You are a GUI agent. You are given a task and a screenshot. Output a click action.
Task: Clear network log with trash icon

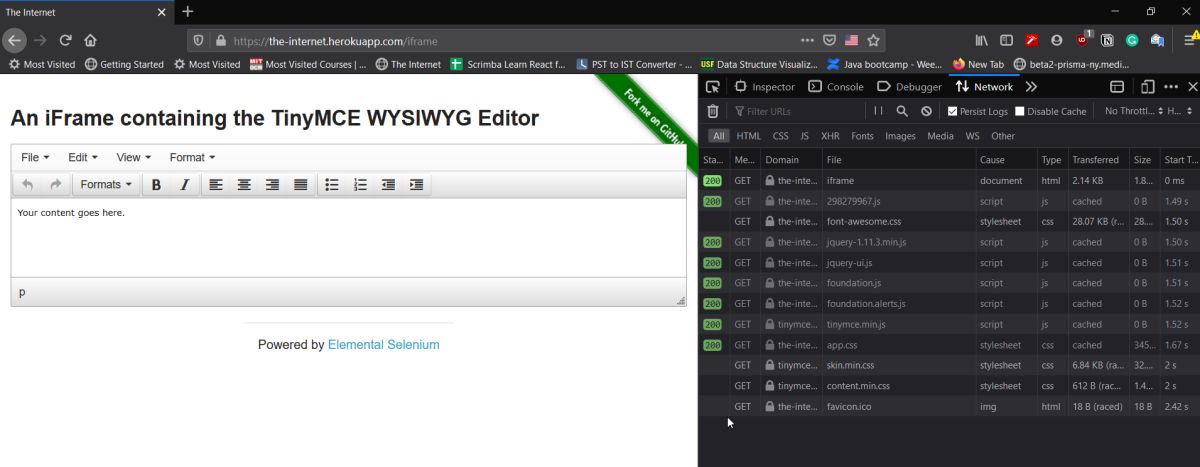713,111
